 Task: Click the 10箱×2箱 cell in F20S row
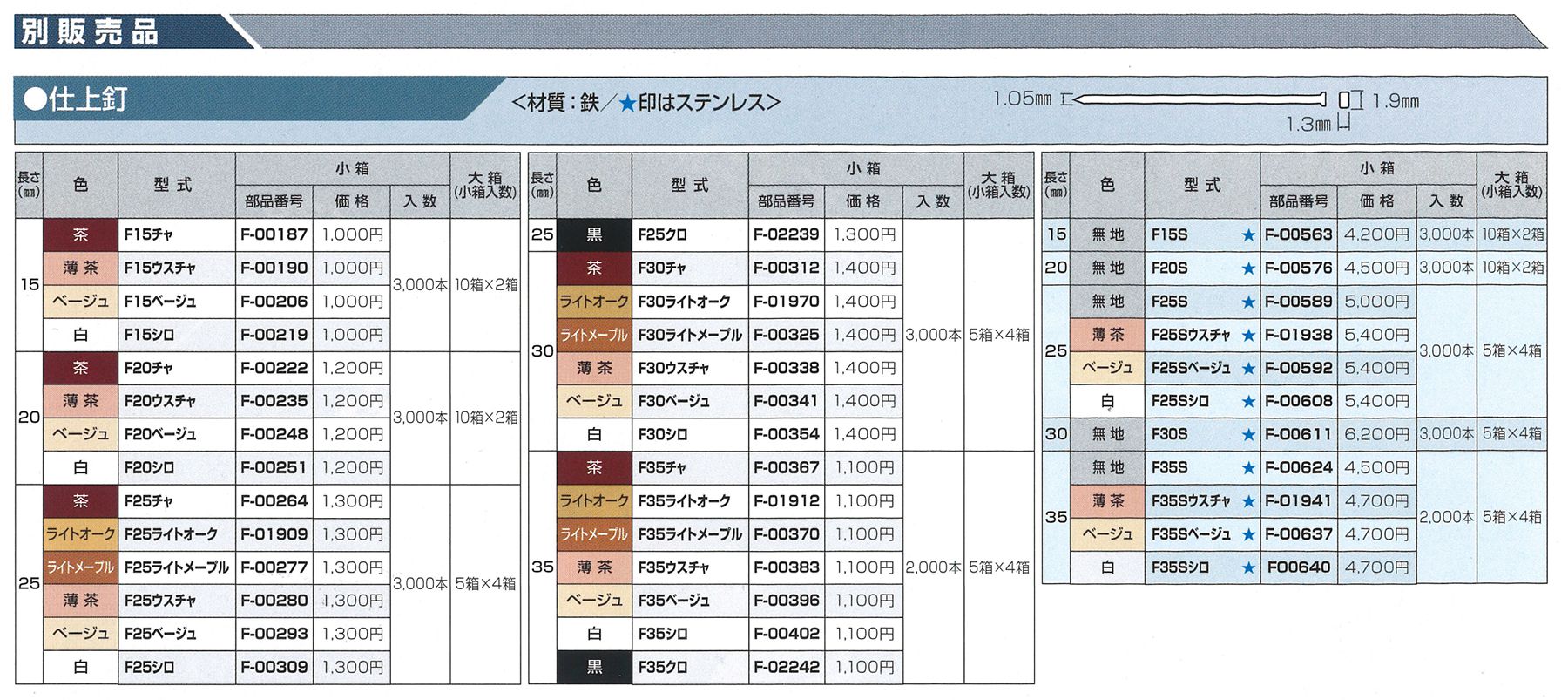coord(1513,268)
